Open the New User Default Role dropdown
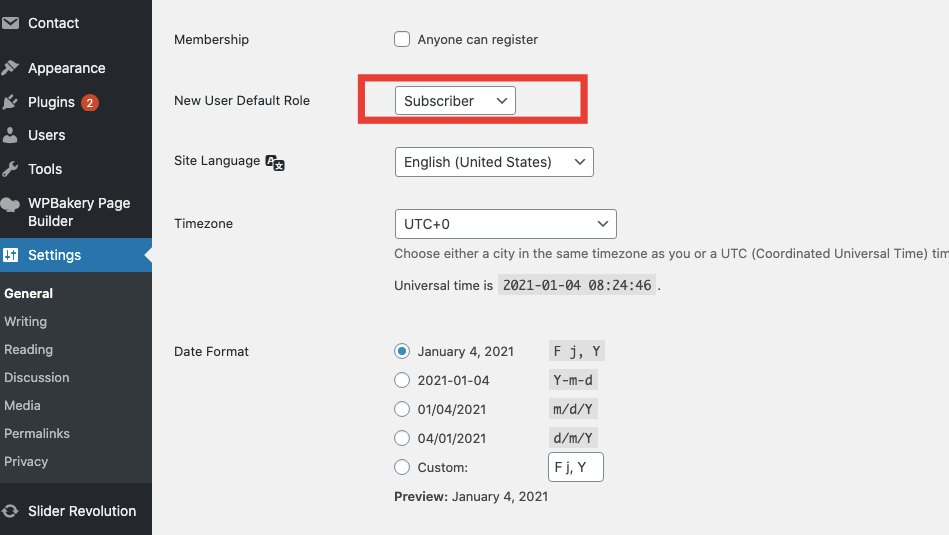 pos(455,101)
